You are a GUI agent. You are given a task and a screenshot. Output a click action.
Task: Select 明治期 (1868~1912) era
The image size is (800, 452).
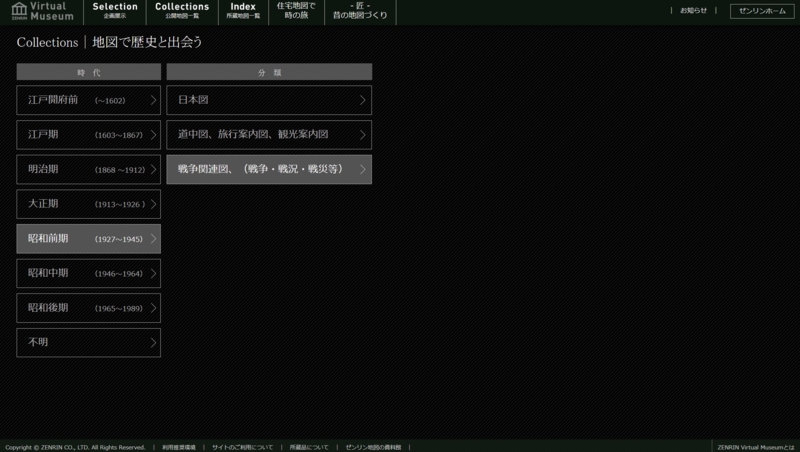click(88, 169)
